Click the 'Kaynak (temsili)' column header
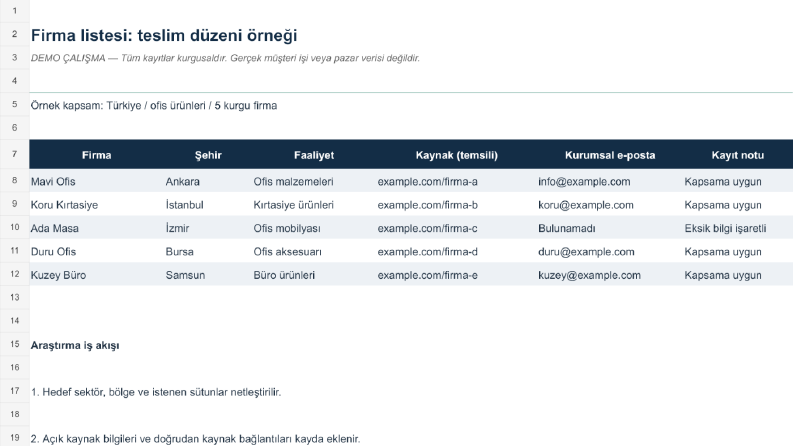The image size is (793, 446). click(457, 155)
